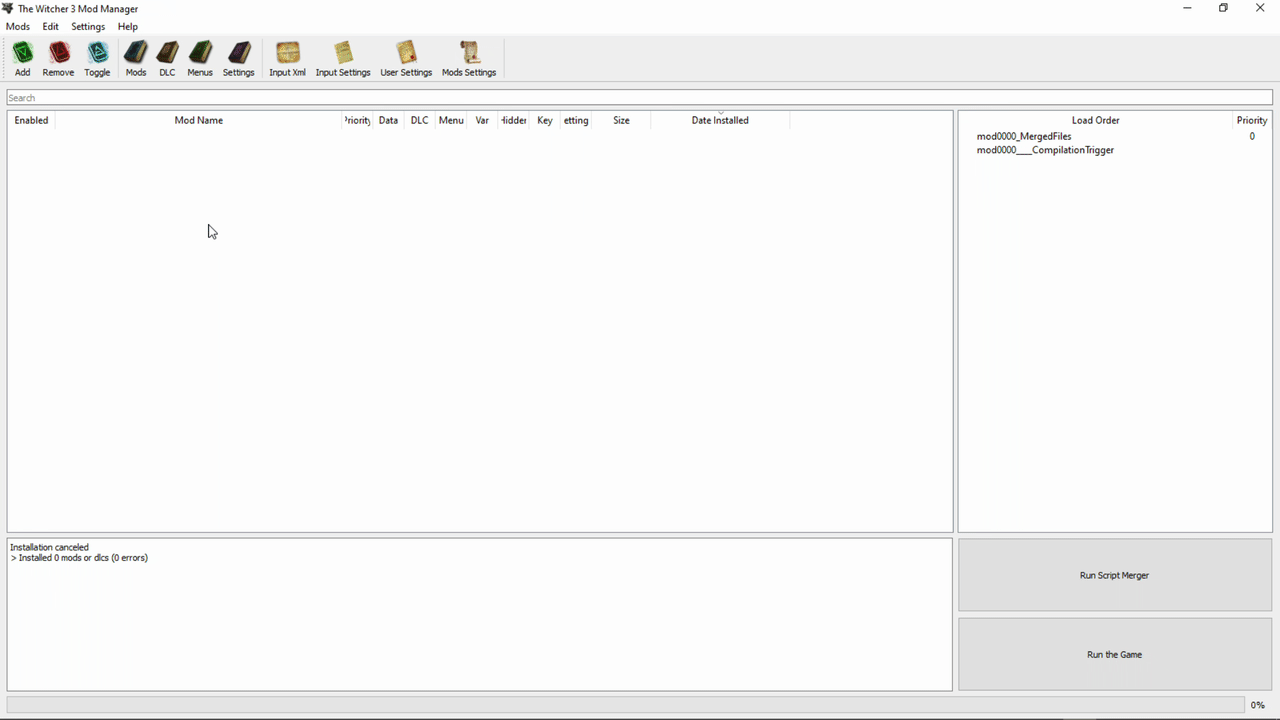Screen dimensions: 1280x720
Task: Minimize the Mod Manager window
Action: [x=1187, y=8]
